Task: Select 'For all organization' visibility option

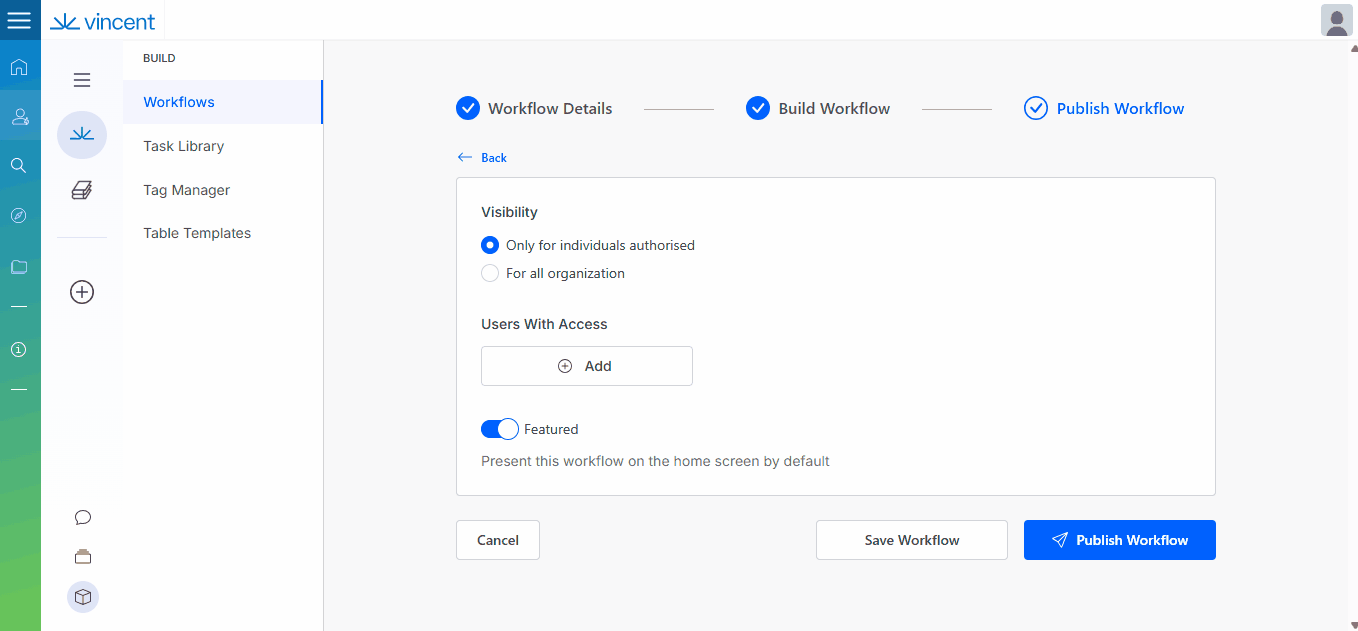Action: tap(490, 273)
